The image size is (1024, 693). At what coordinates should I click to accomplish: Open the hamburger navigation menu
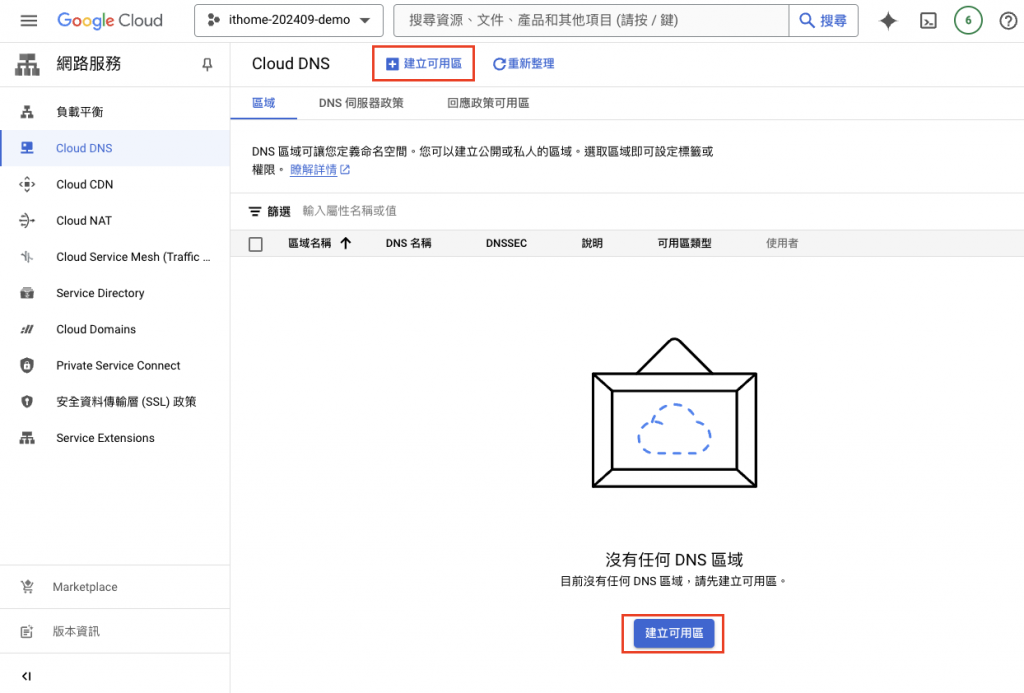(29, 21)
